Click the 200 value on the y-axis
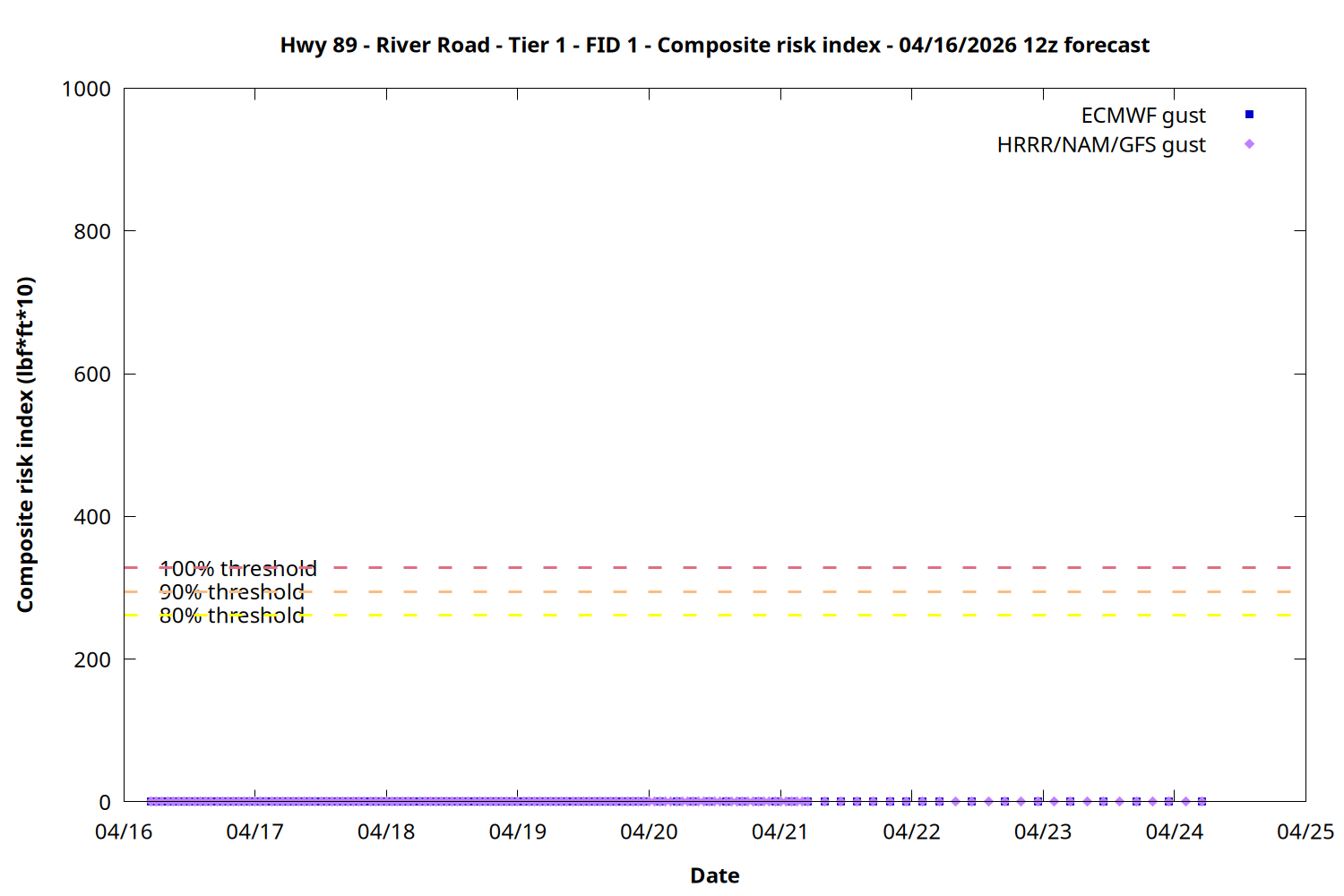Image resolution: width=1344 pixels, height=896 pixels. coord(92,659)
